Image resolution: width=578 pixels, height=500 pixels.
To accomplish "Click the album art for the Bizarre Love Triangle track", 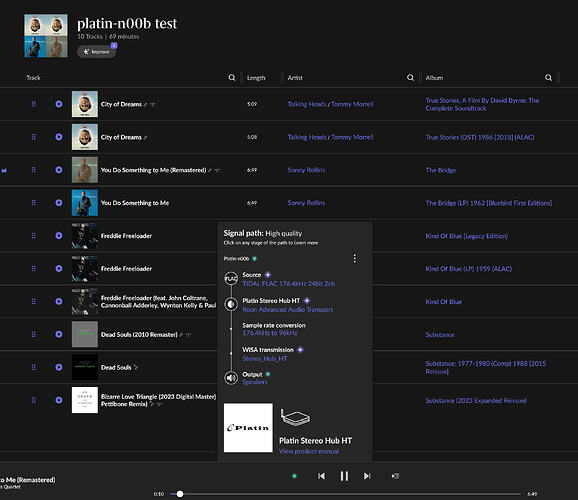I will (85, 400).
